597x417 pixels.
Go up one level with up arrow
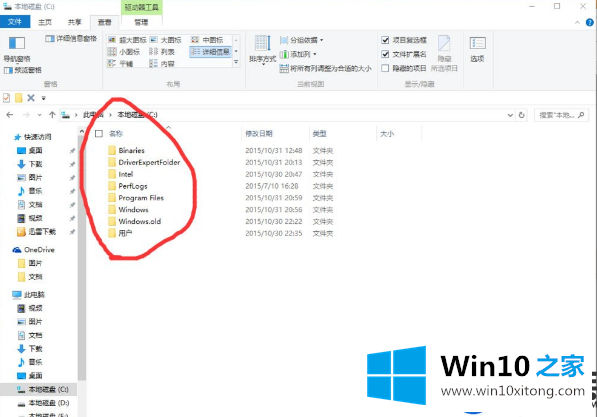pos(52,115)
